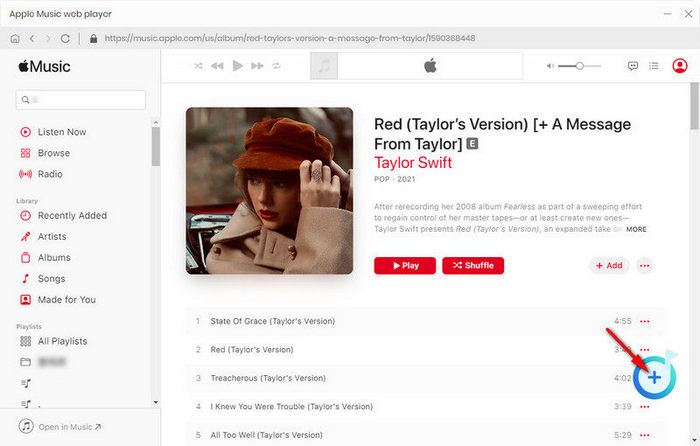Click the blue floating add-to-list button
Image resolution: width=700 pixels, height=446 pixels.
[x=654, y=377]
